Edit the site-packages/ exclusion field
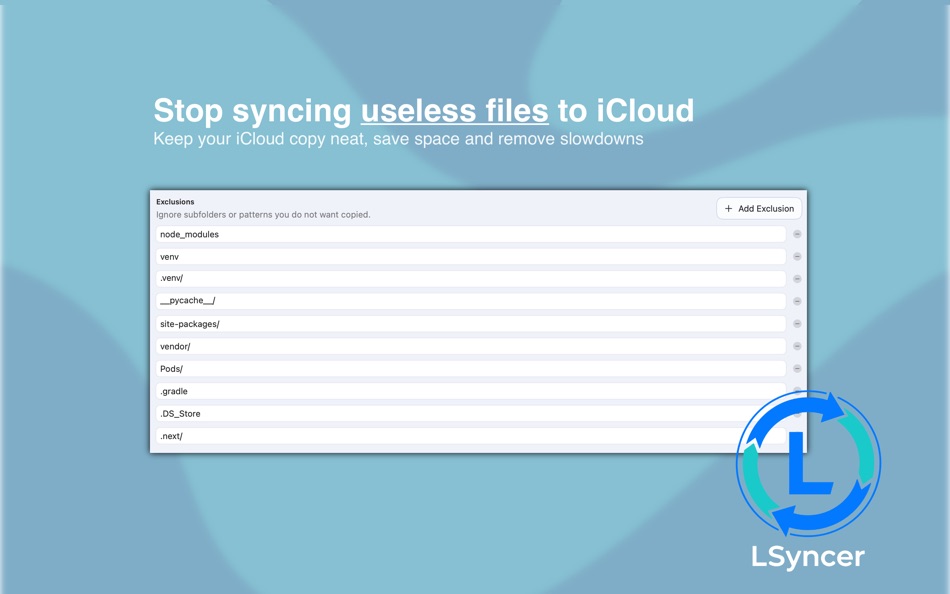This screenshot has height=594, width=950. click(471, 324)
